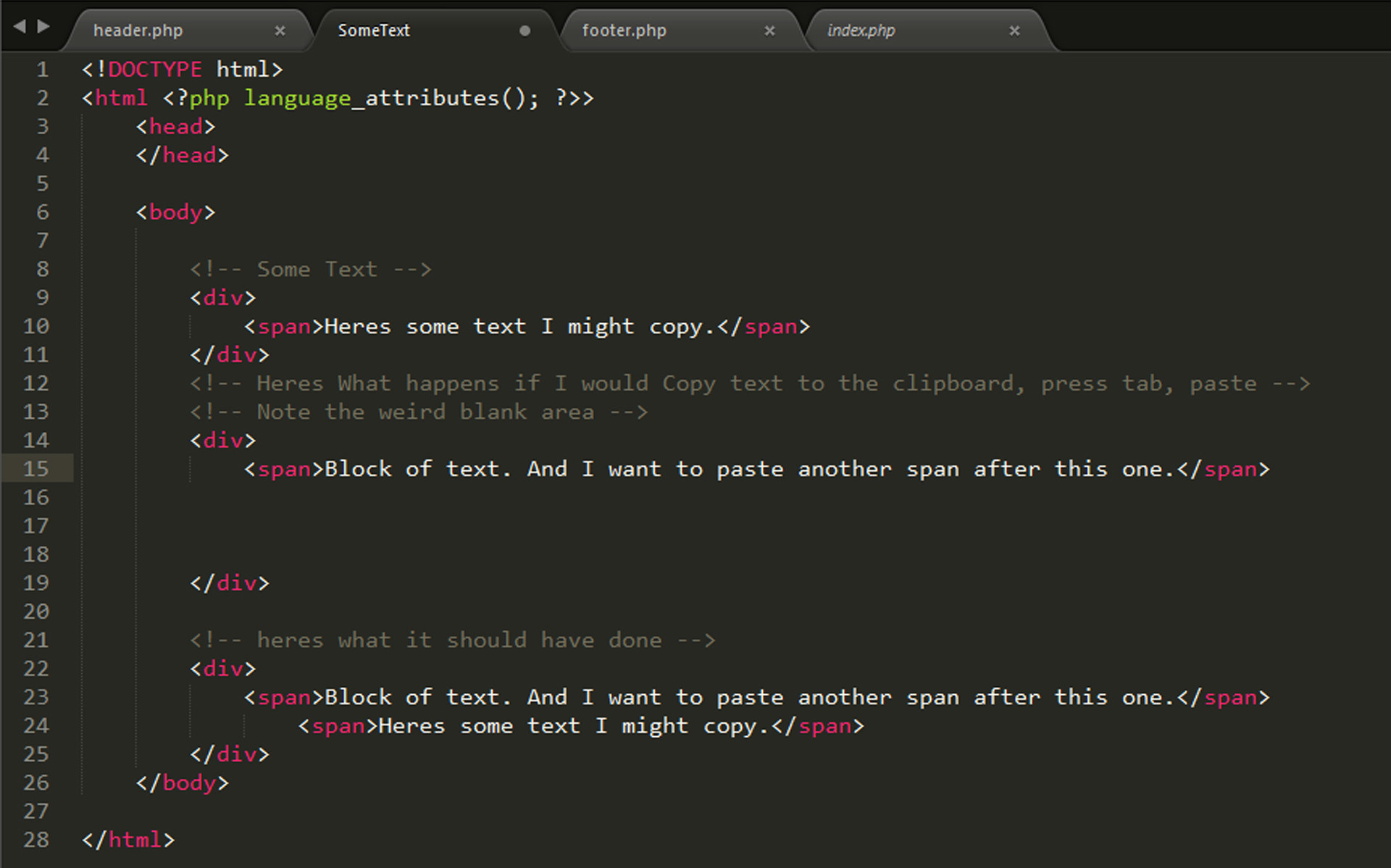Click line number 6 in gutter
The image size is (1391, 868).
(x=43, y=212)
